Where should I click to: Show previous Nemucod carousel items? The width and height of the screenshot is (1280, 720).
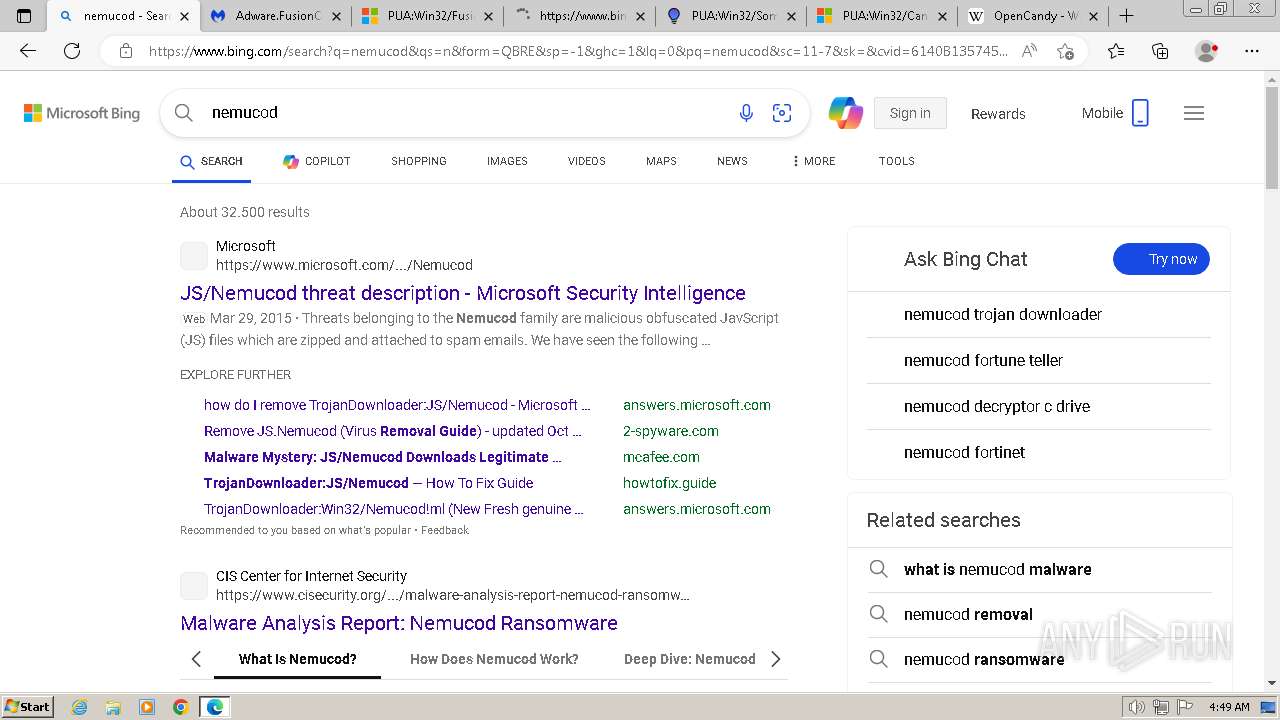tap(196, 659)
